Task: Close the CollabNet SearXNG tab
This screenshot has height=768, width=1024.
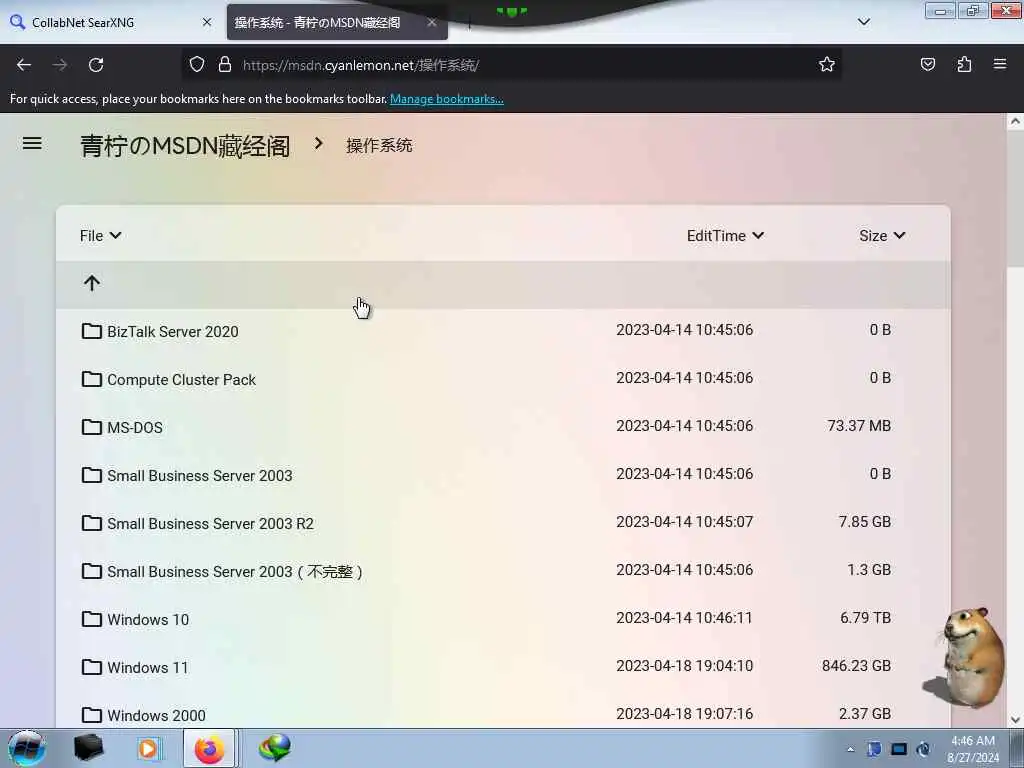Action: tap(207, 22)
